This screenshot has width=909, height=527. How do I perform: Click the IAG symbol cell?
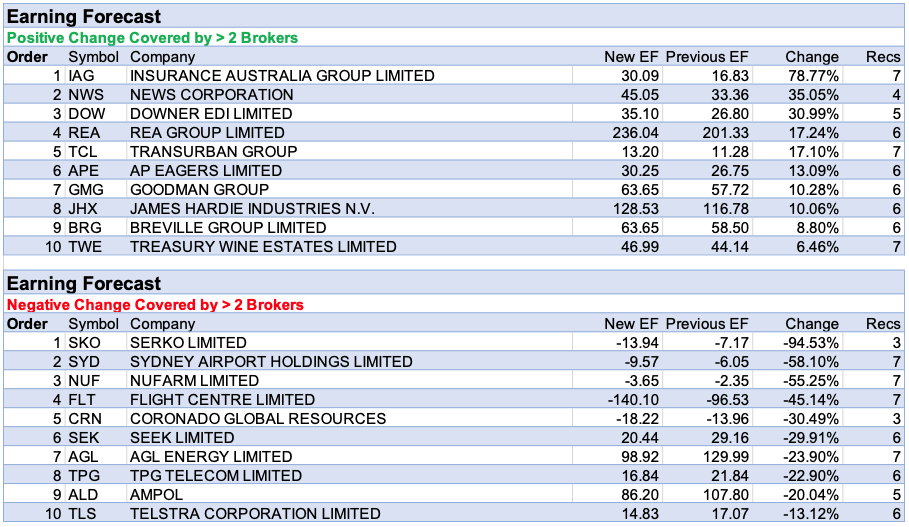point(82,76)
